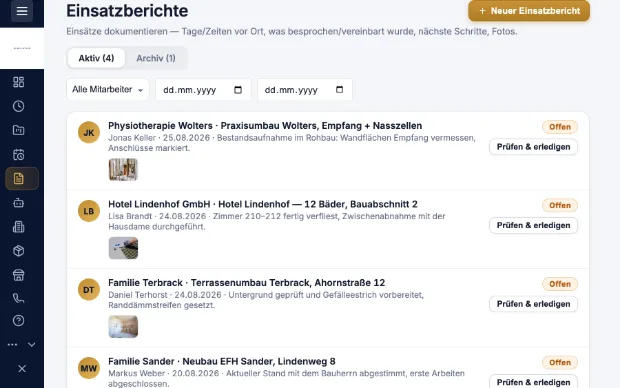Open the folder chart icon in sidebar

(x=19, y=130)
